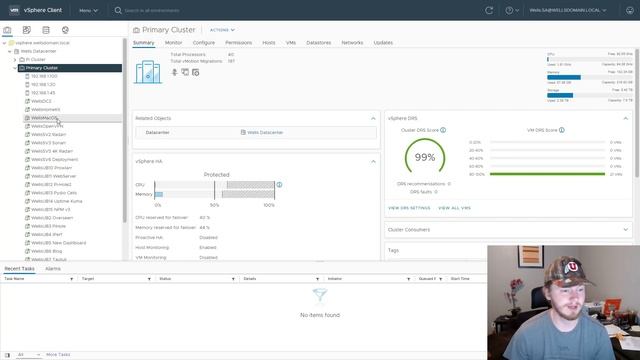
Task: Open the Networking inventory view icon
Action: pos(65,30)
